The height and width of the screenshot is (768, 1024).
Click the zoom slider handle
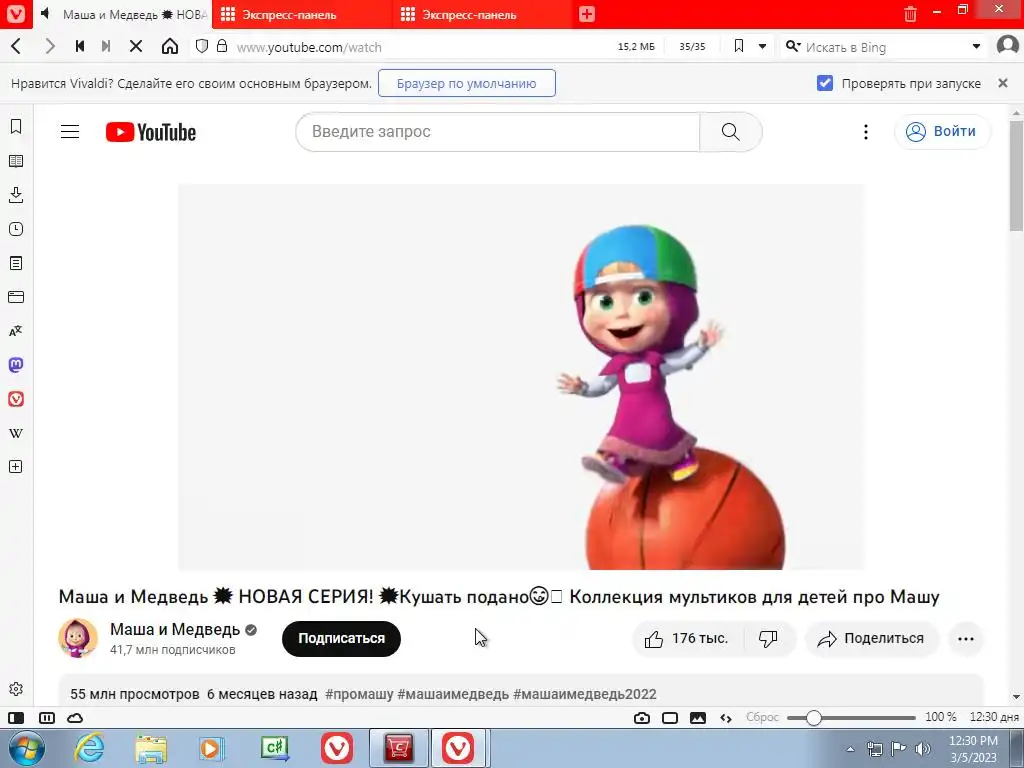(x=813, y=718)
